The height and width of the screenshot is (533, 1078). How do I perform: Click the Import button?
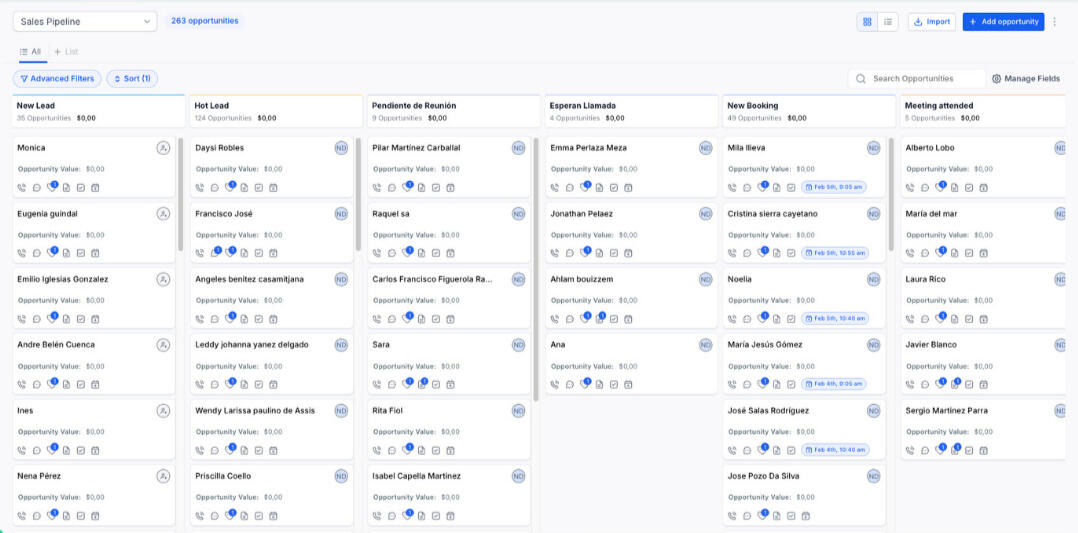pos(931,21)
